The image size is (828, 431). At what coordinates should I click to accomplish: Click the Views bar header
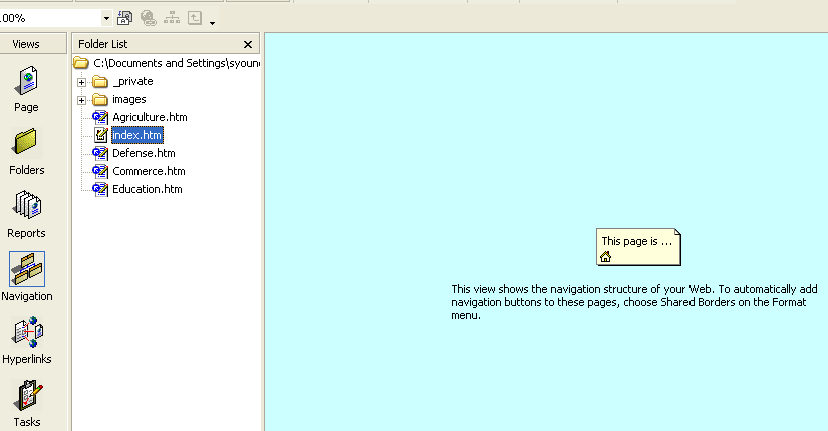pos(26,44)
